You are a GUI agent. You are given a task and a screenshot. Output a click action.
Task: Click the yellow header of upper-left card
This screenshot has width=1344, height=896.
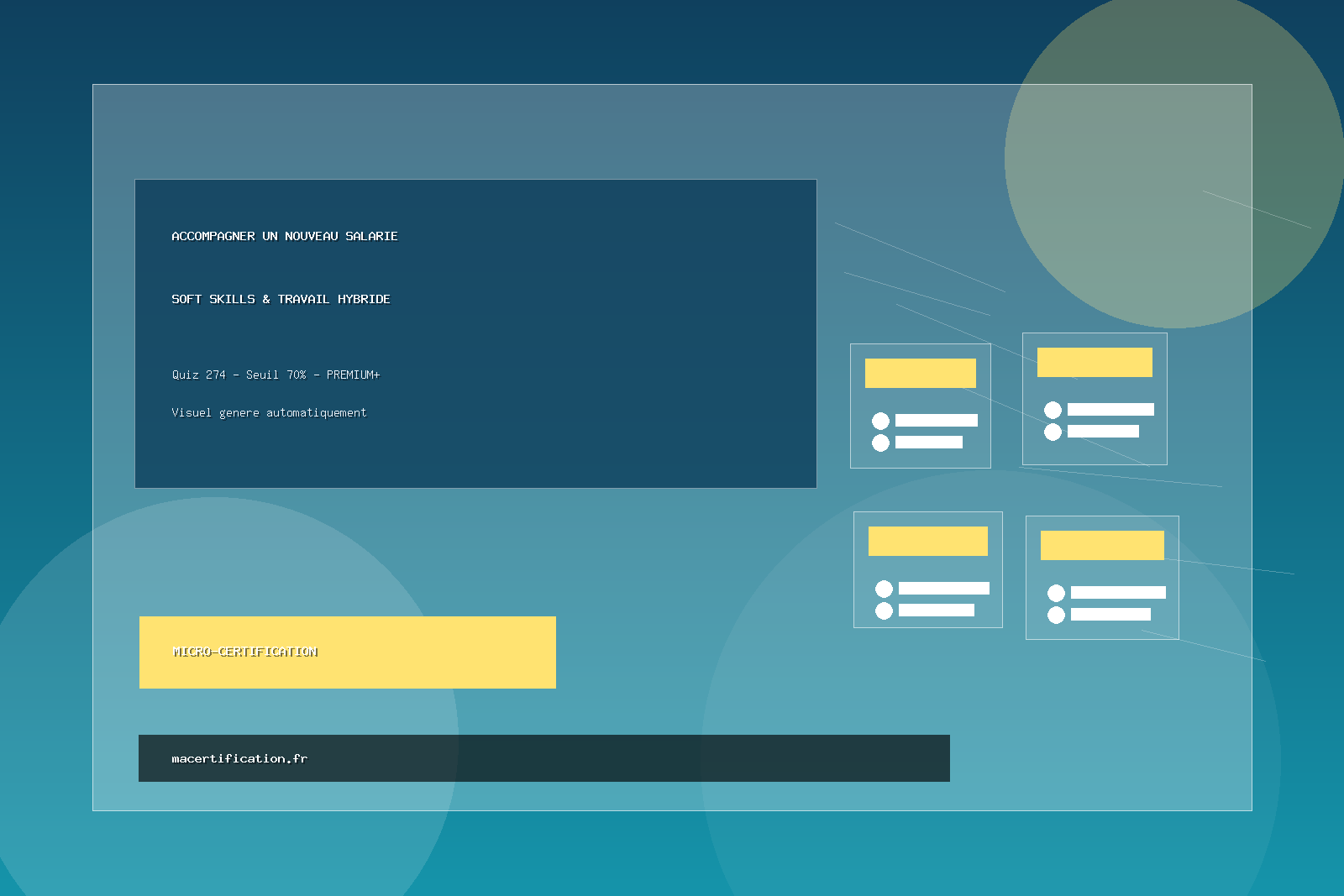pyautogui.click(x=920, y=373)
